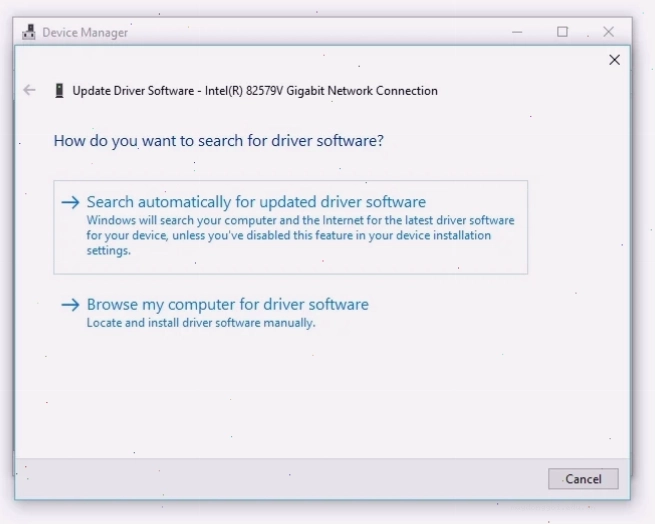Close the Device Manager window

coord(608,32)
